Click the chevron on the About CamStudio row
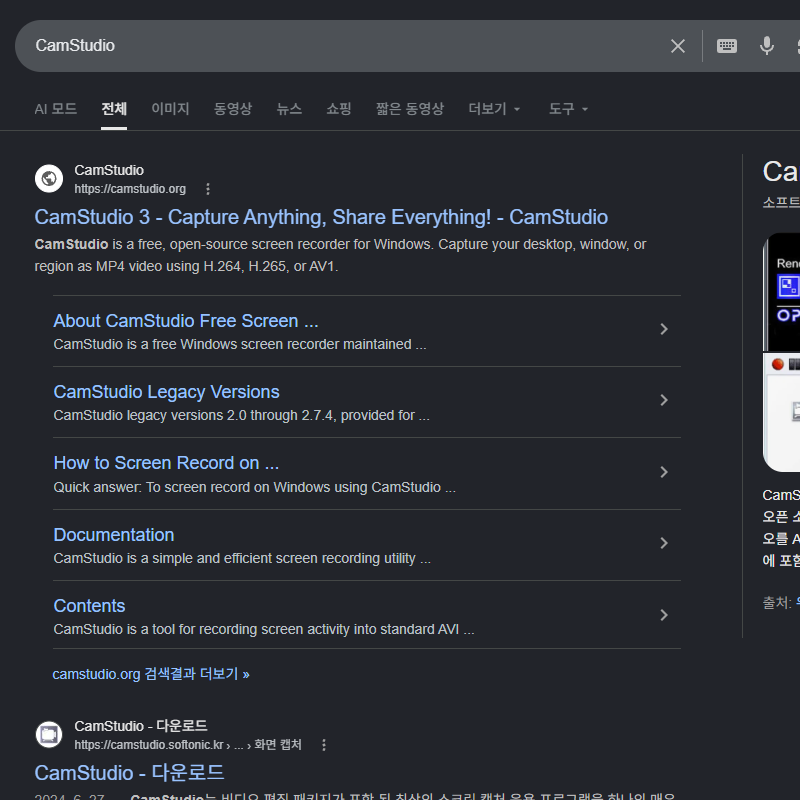This screenshot has width=800, height=800. [x=664, y=329]
